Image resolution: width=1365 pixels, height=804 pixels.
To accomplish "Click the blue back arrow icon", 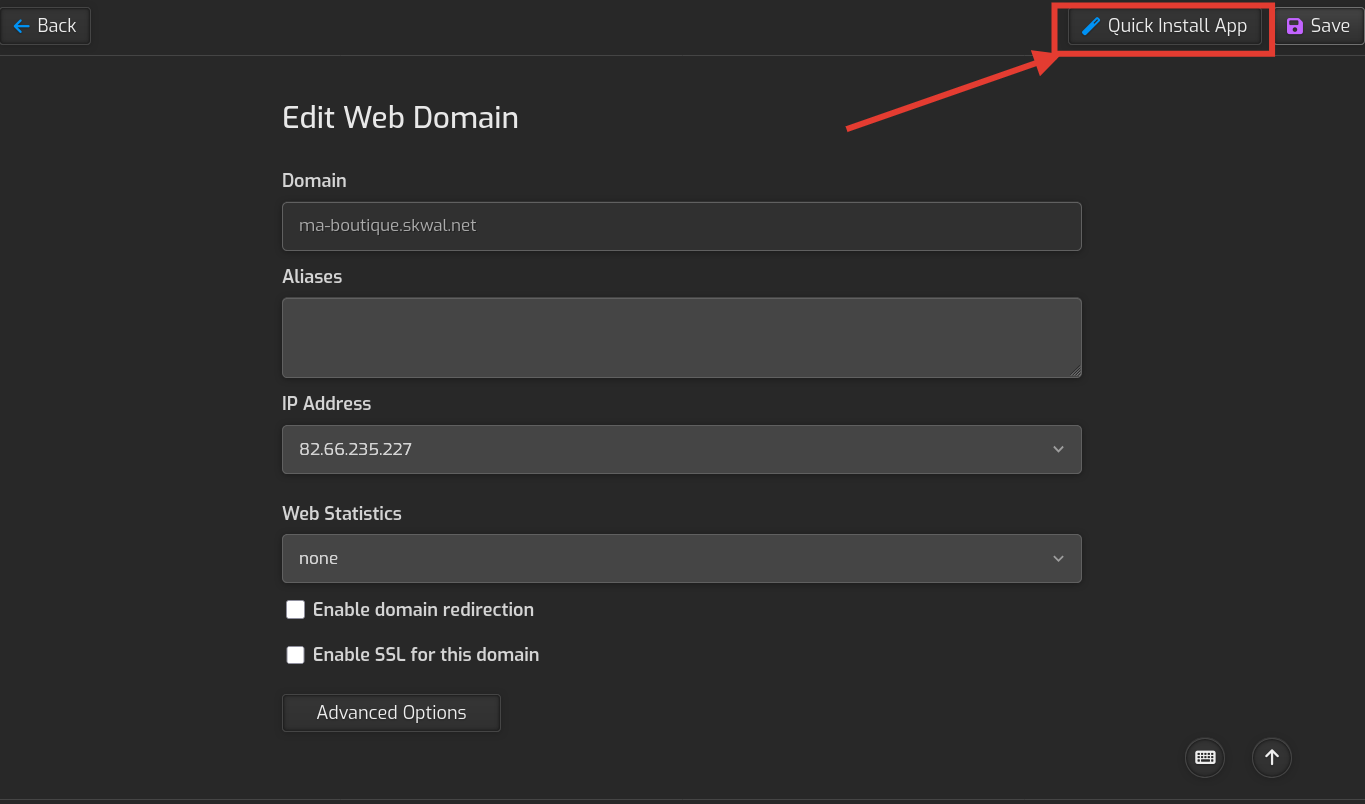I will coord(20,26).
